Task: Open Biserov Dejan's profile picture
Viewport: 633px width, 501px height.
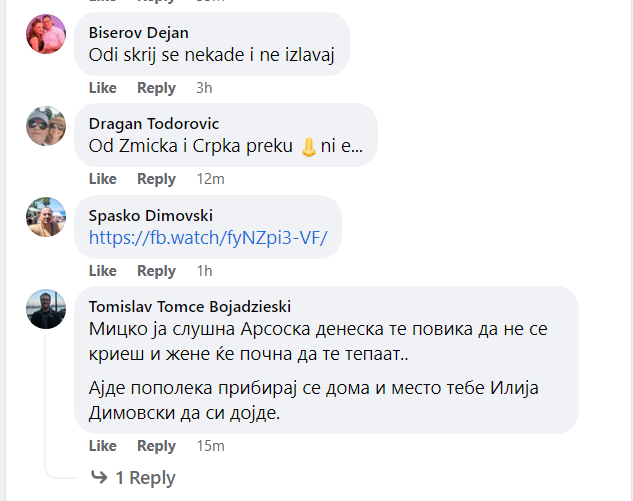Action: (46, 35)
